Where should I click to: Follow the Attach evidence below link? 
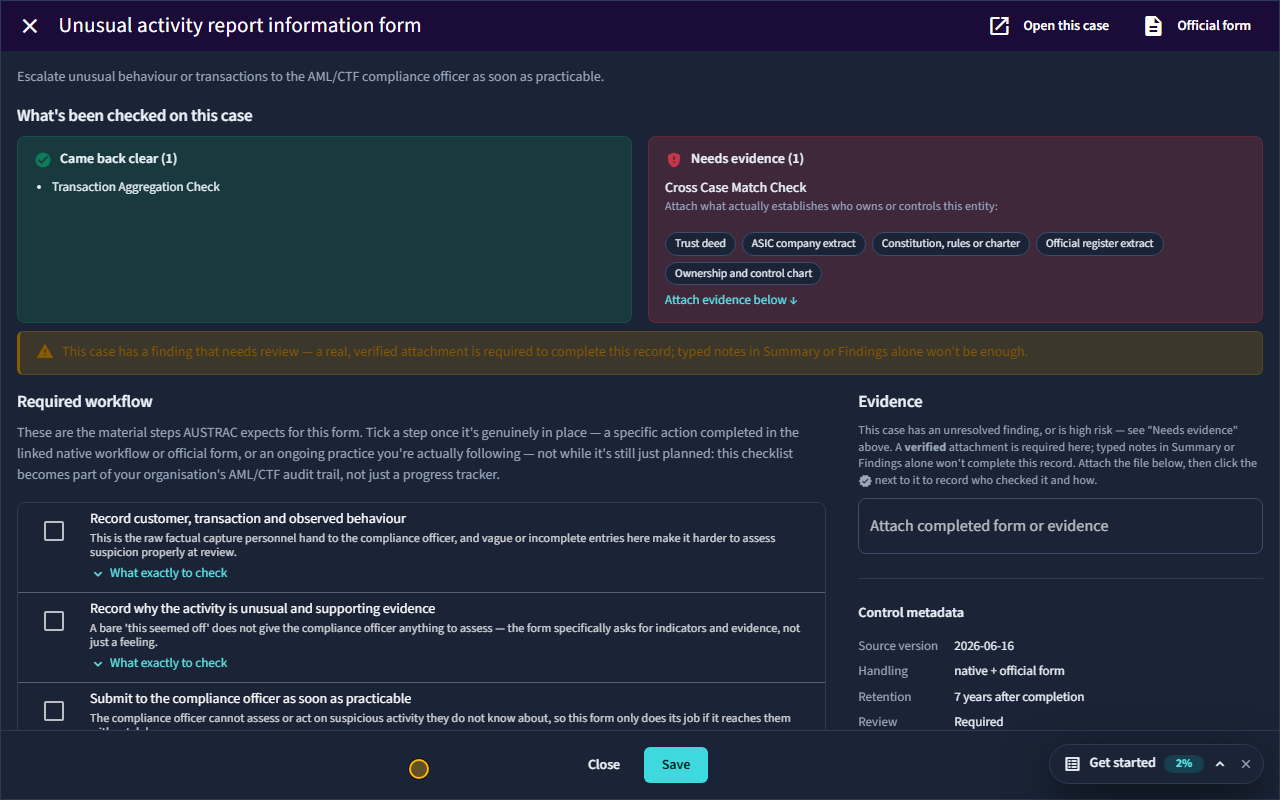point(731,300)
